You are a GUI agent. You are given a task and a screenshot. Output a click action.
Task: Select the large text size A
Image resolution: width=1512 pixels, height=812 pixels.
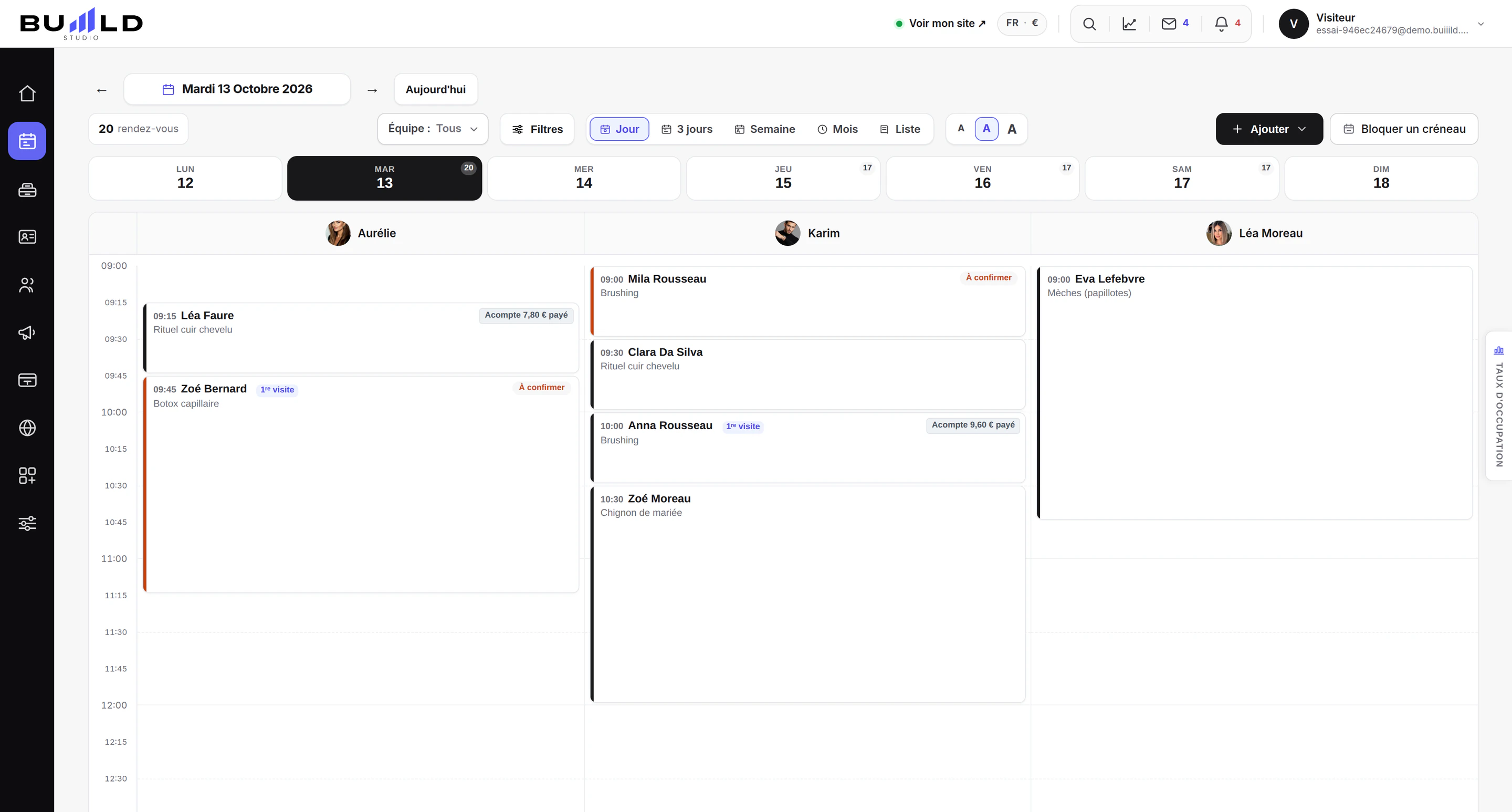point(1012,129)
